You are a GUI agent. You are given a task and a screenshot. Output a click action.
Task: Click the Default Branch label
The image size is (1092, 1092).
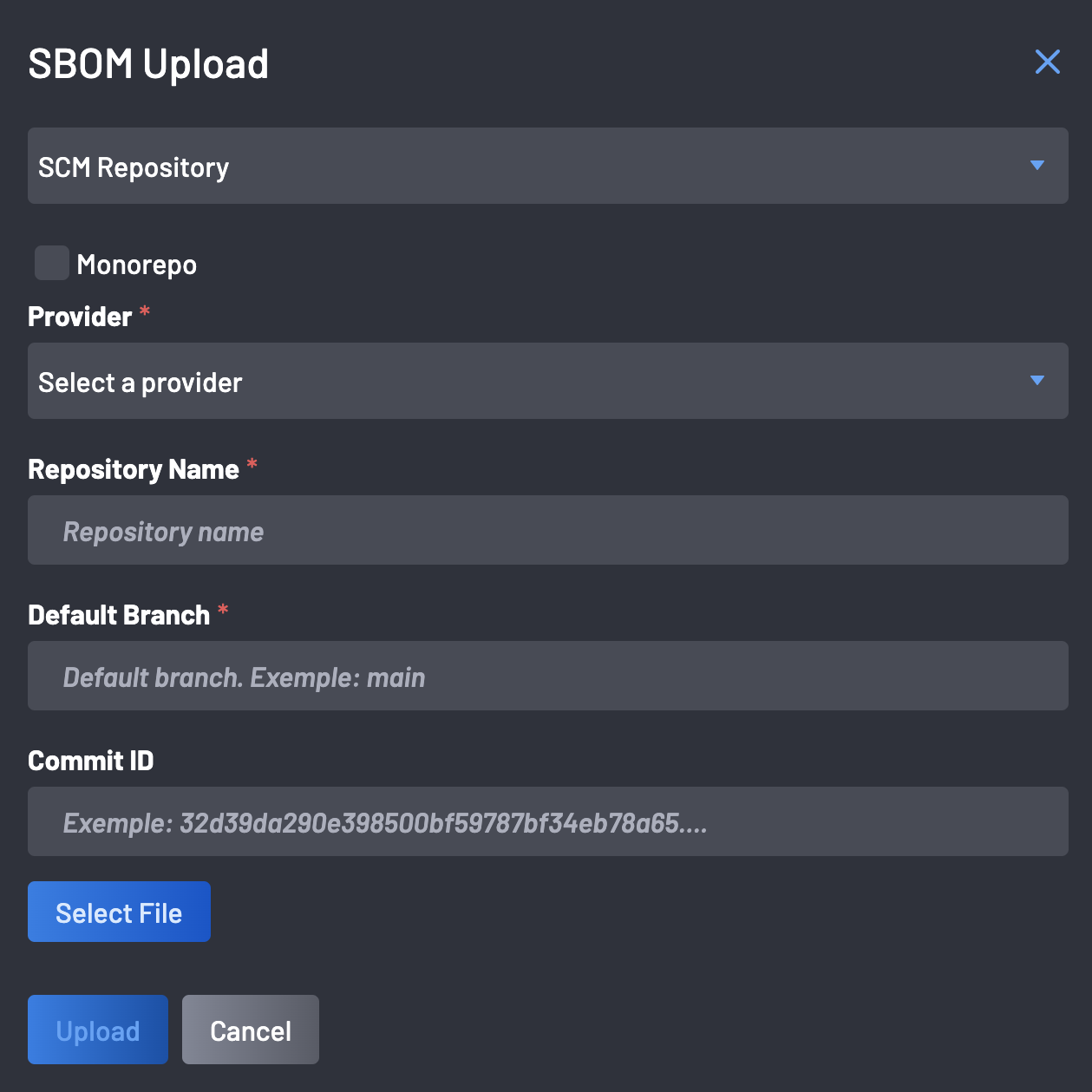119,615
